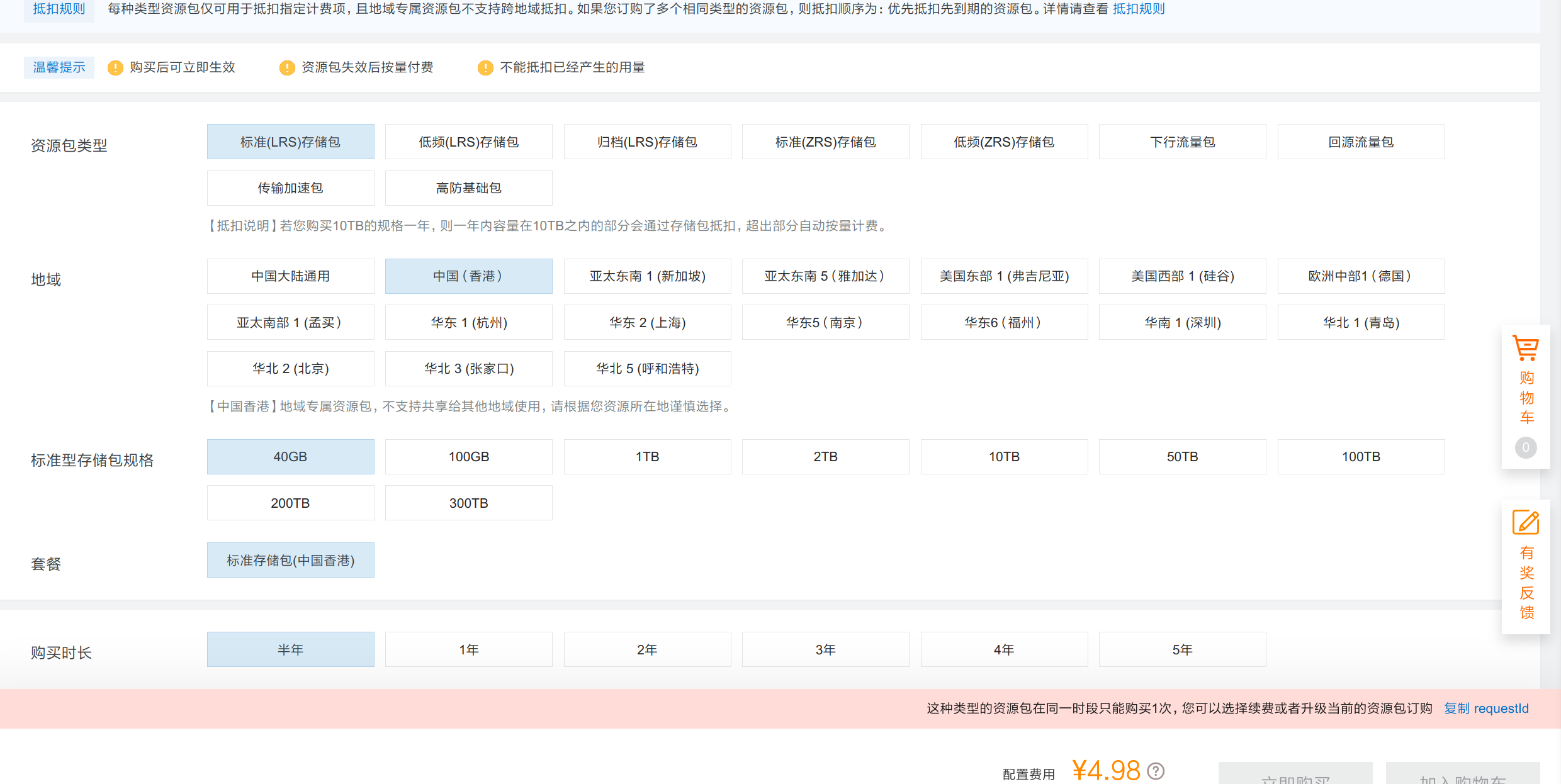Select 标准存储包(中国香港) plan option
The width and height of the screenshot is (1561, 784).
coord(290,560)
